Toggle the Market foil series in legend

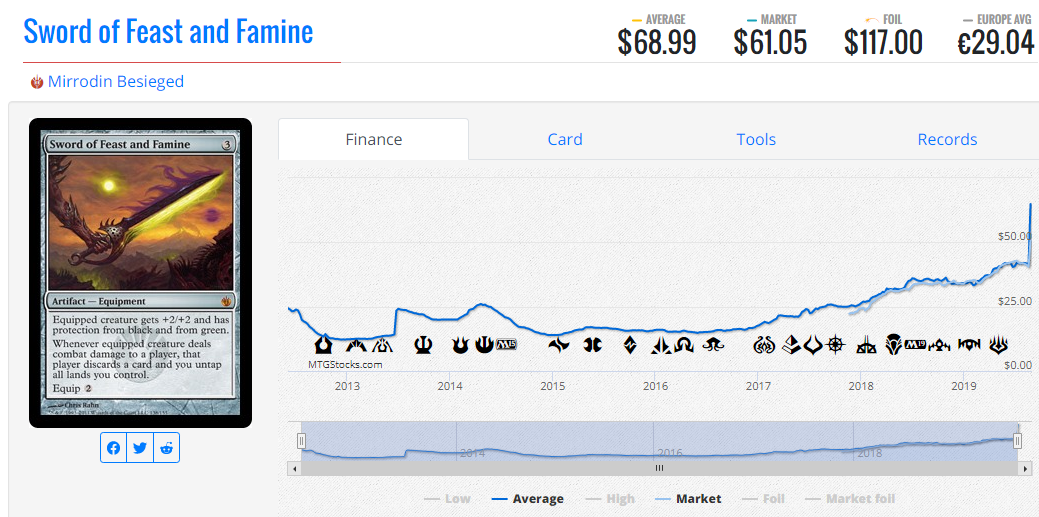pyautogui.click(x=850, y=499)
